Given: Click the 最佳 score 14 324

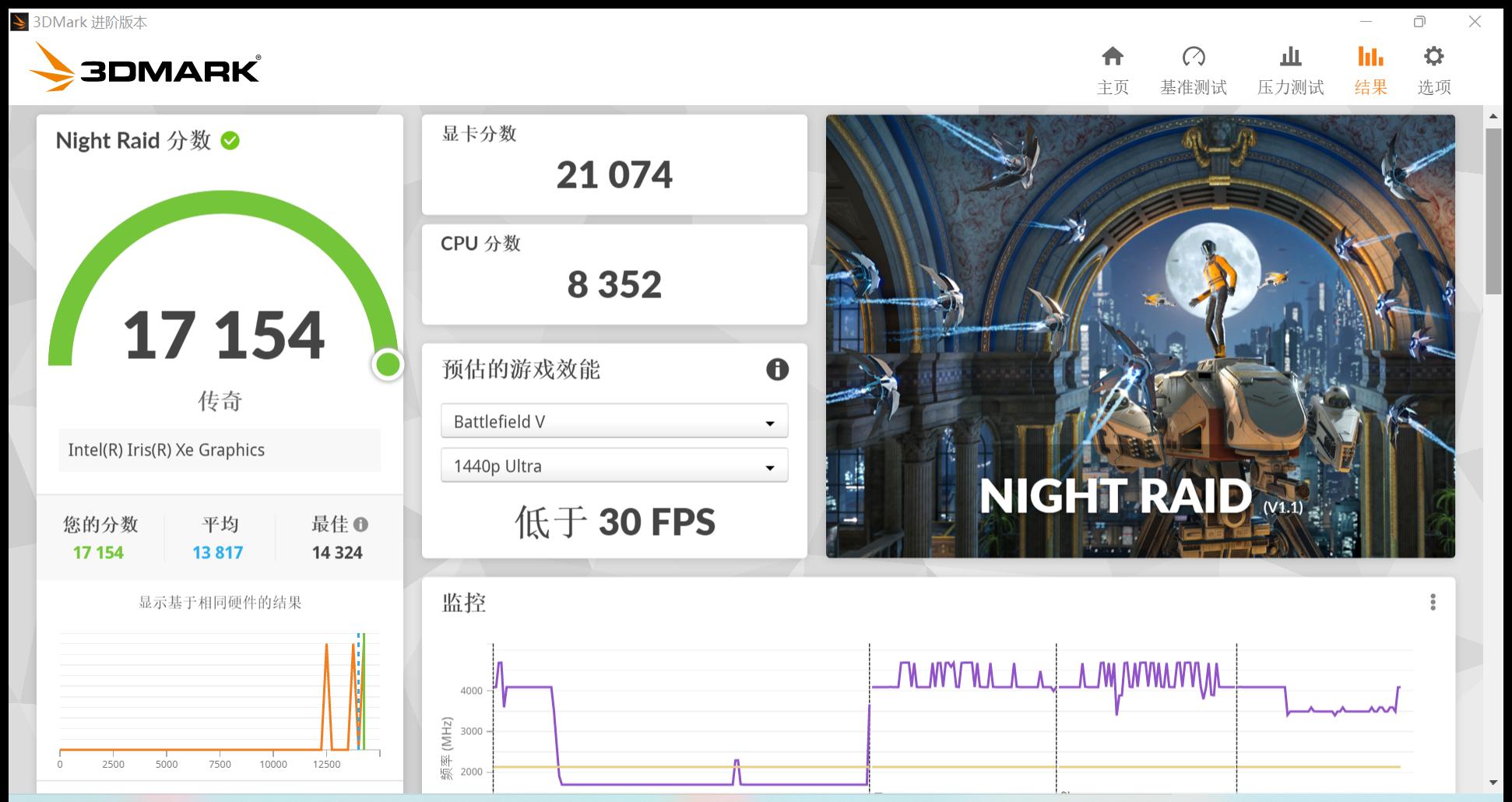Looking at the screenshot, I should (x=337, y=553).
